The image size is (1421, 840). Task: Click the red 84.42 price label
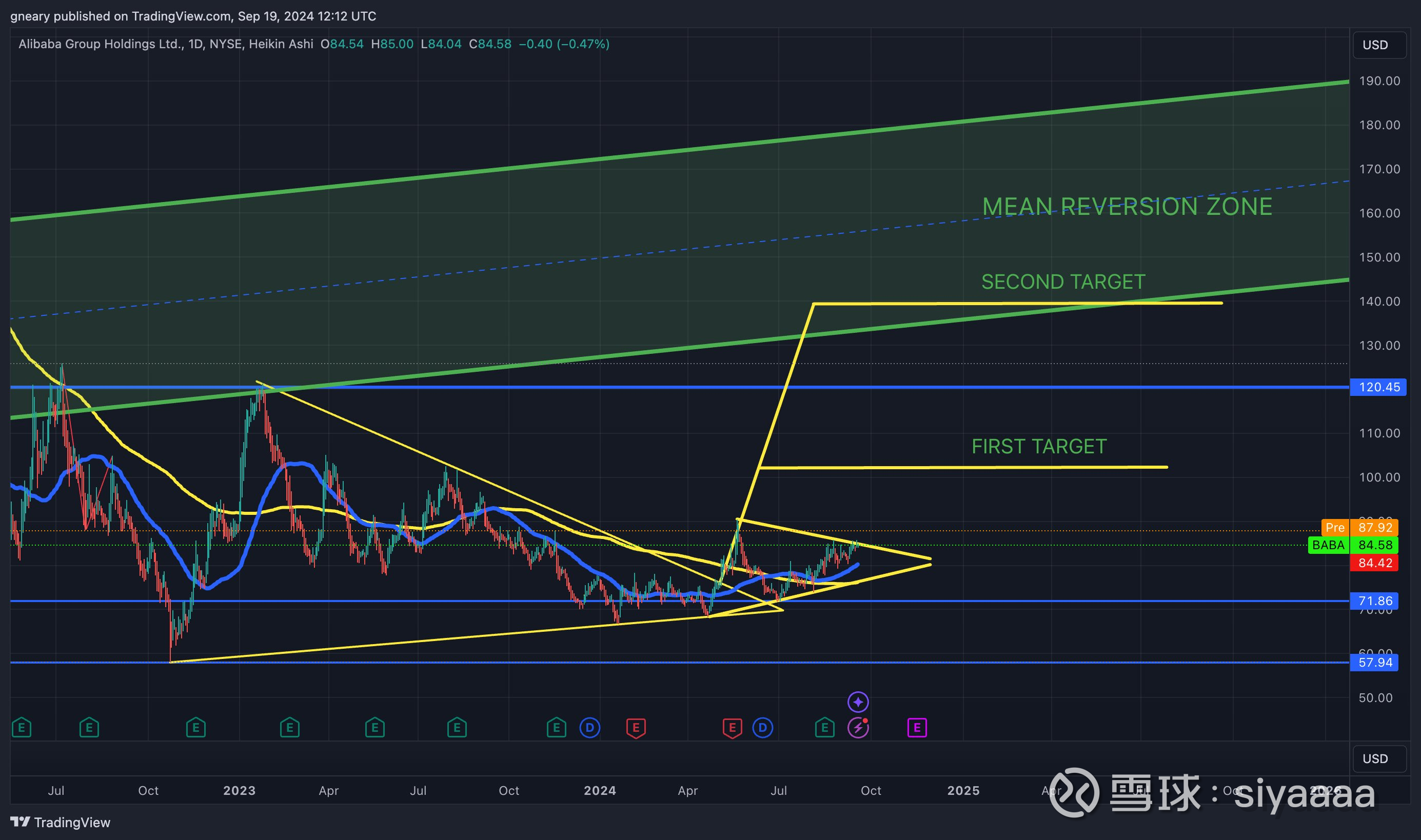pyautogui.click(x=1375, y=563)
